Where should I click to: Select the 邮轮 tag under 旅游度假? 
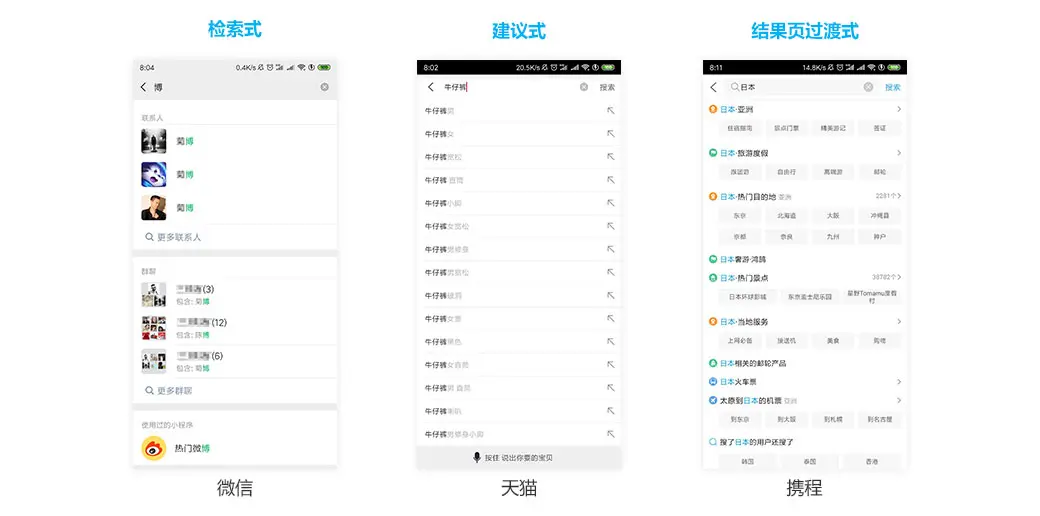click(879, 172)
